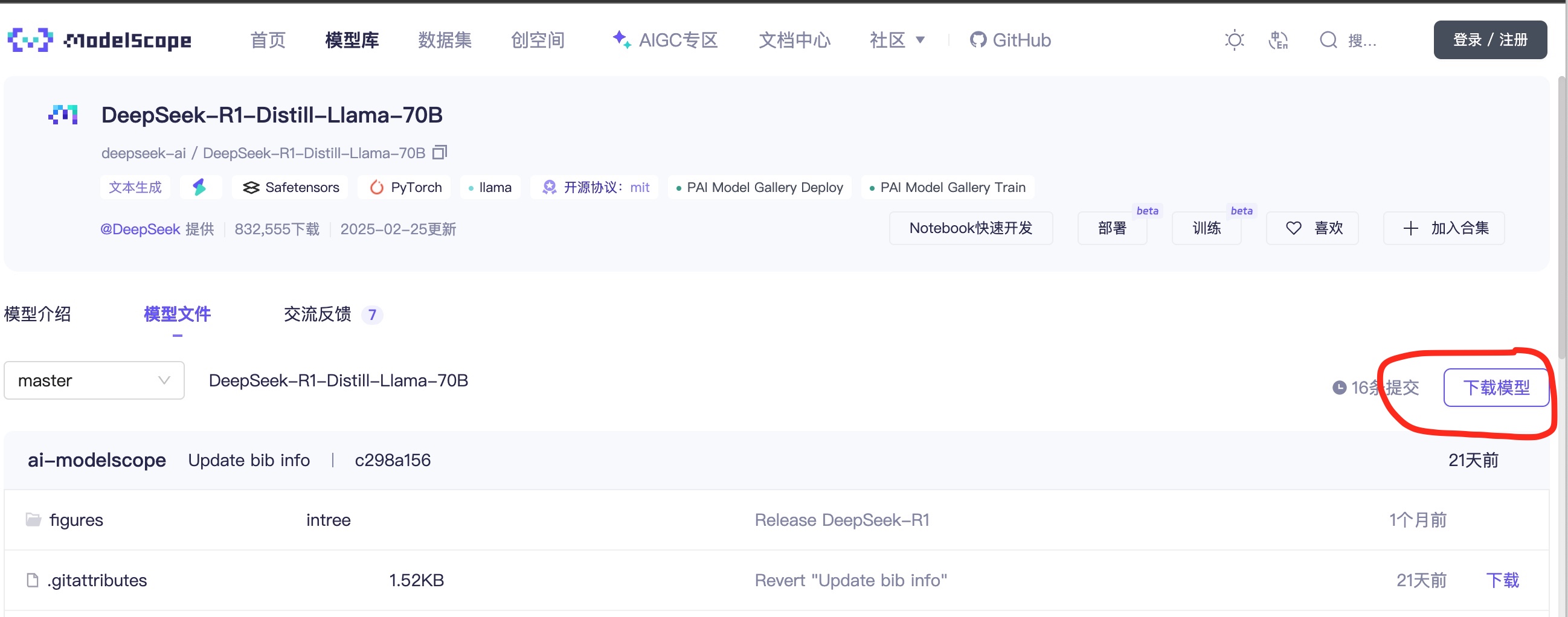Image resolution: width=1568 pixels, height=617 pixels.
Task: Open the GitHub link in the navbar
Action: point(1011,40)
